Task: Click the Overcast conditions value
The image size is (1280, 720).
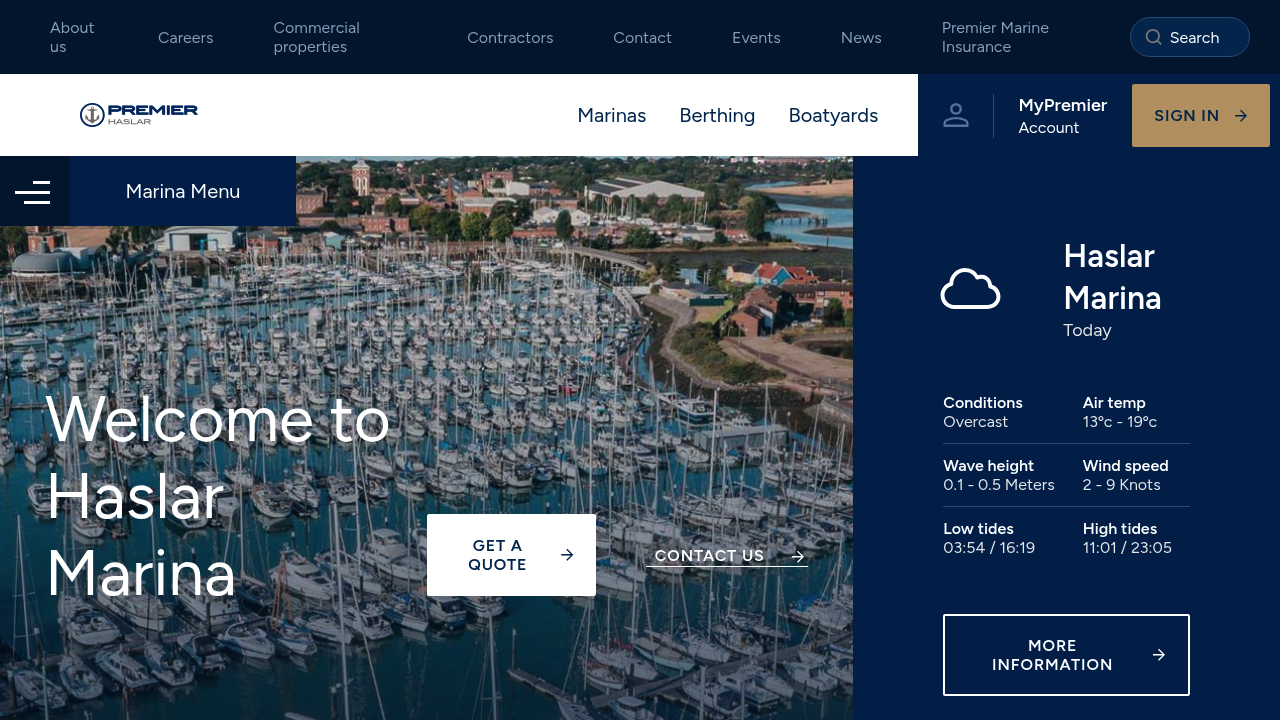Action: click(976, 422)
